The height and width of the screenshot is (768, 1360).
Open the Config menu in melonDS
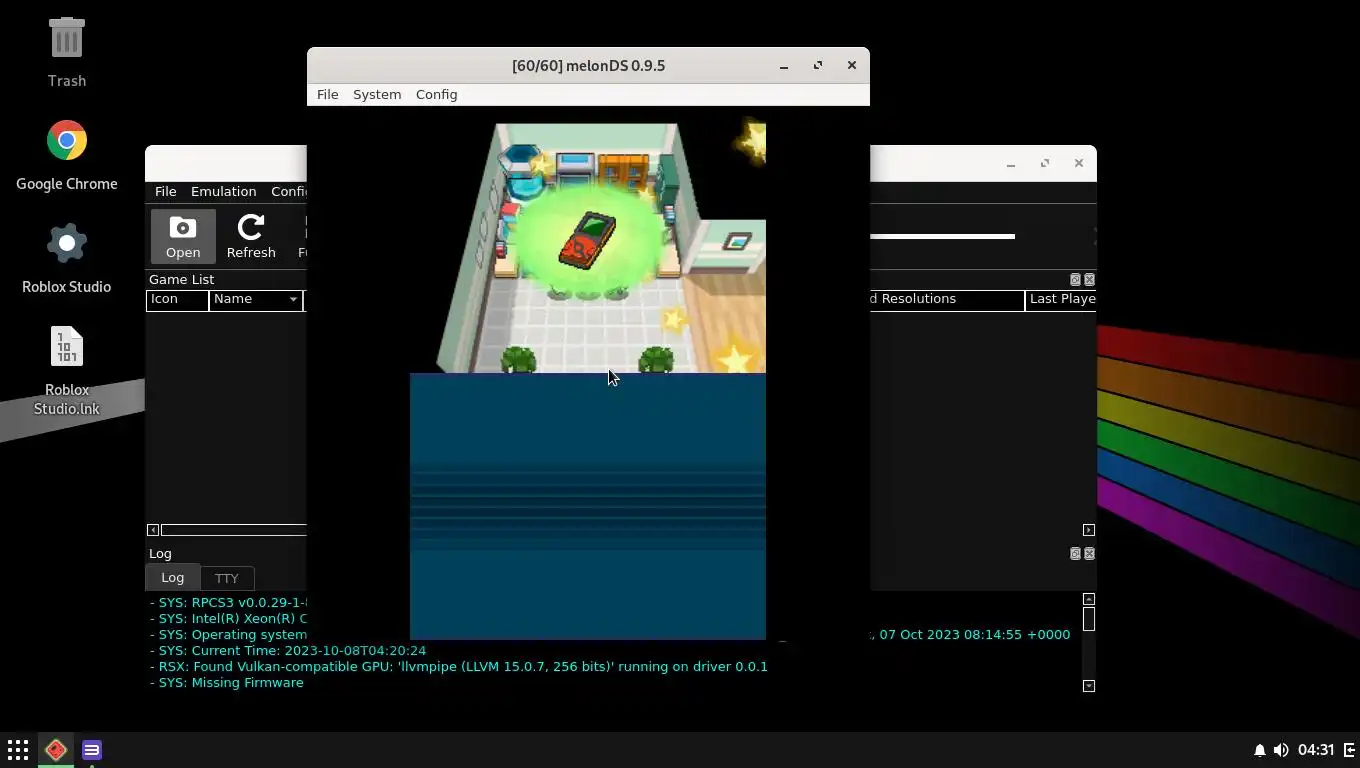click(436, 94)
